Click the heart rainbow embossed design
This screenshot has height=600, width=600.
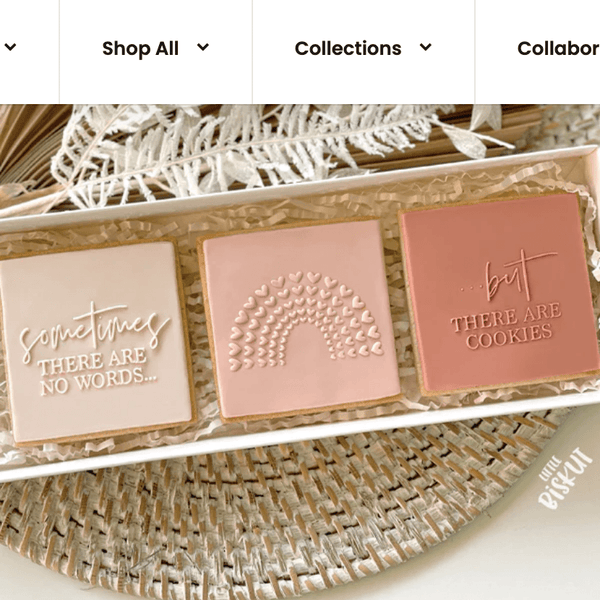coord(306,321)
